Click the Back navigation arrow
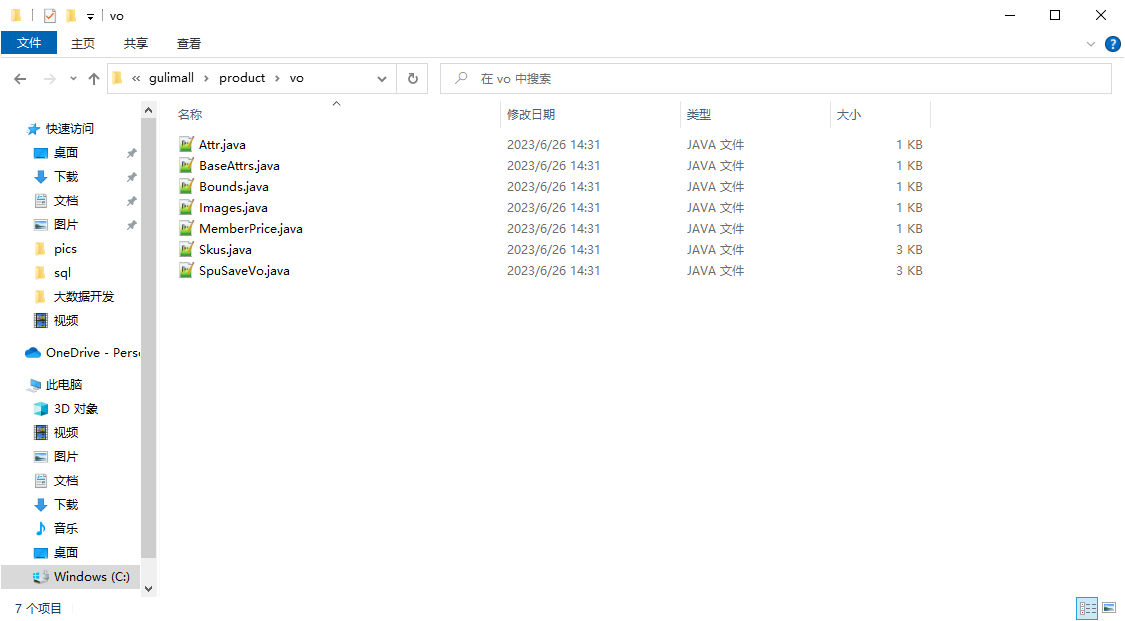Screen dimensions: 1125x621 coord(20,78)
